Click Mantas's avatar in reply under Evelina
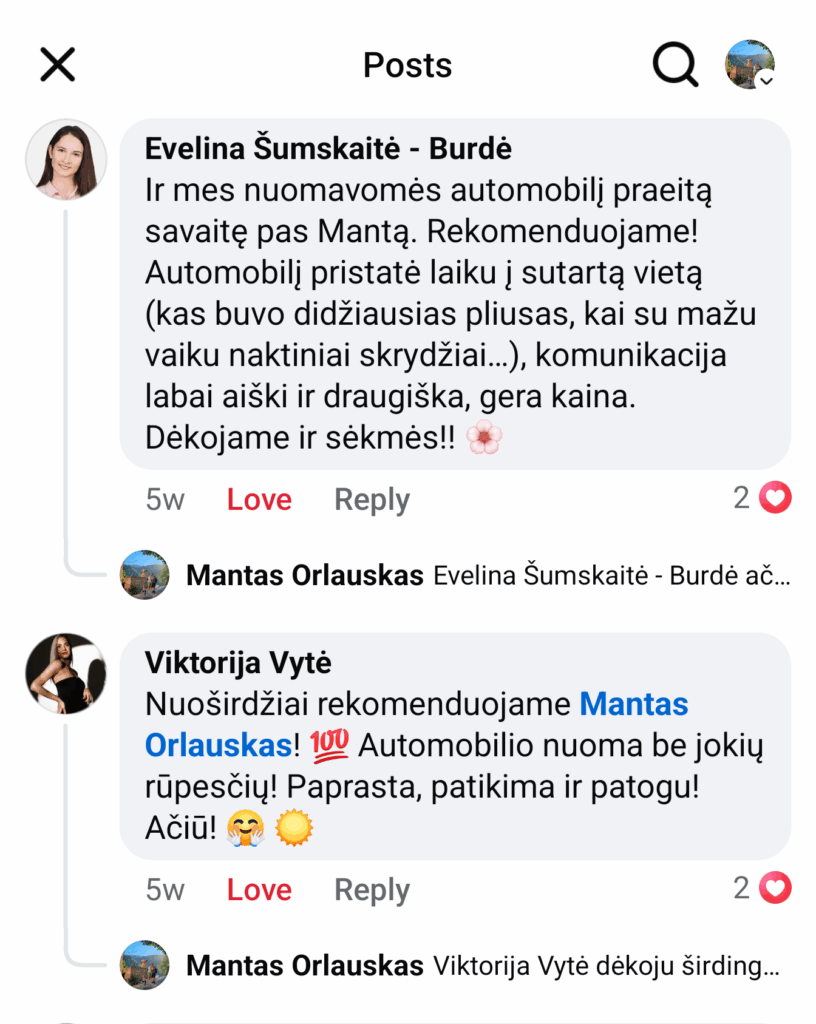Screen dimensions: 816x1024 pos(145,575)
